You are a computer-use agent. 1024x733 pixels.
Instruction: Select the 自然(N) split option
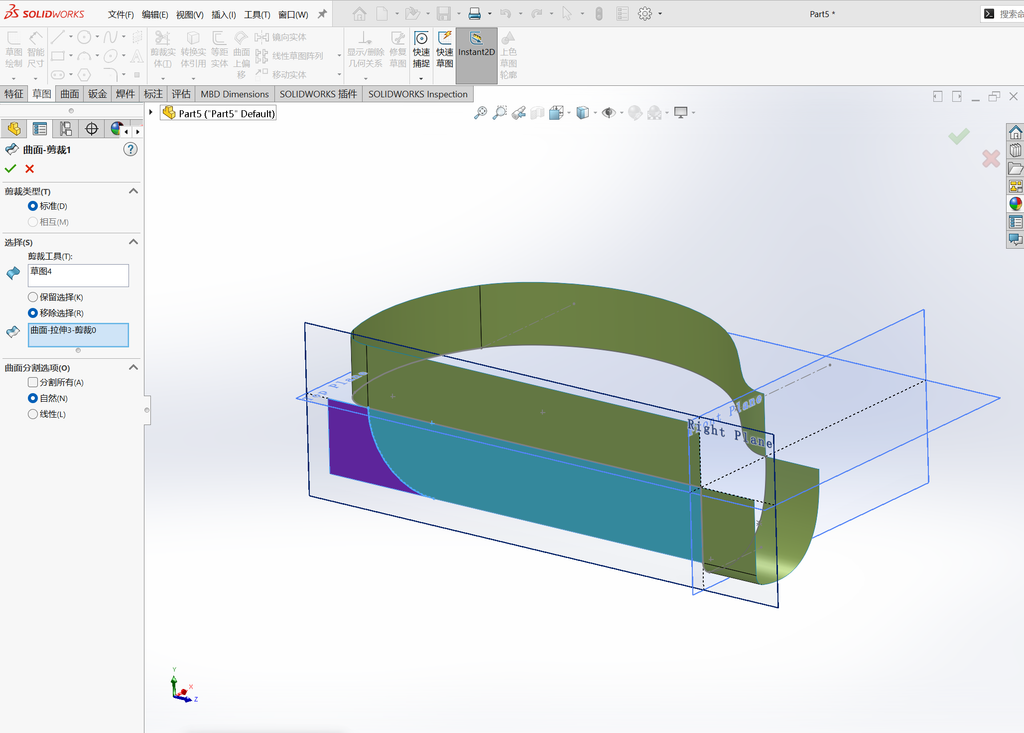[x=33, y=398]
